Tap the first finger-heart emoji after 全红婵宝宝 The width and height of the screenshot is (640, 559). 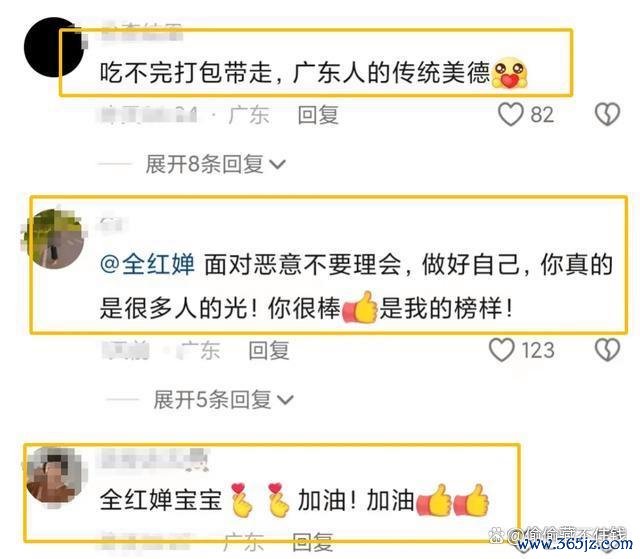(x=242, y=500)
